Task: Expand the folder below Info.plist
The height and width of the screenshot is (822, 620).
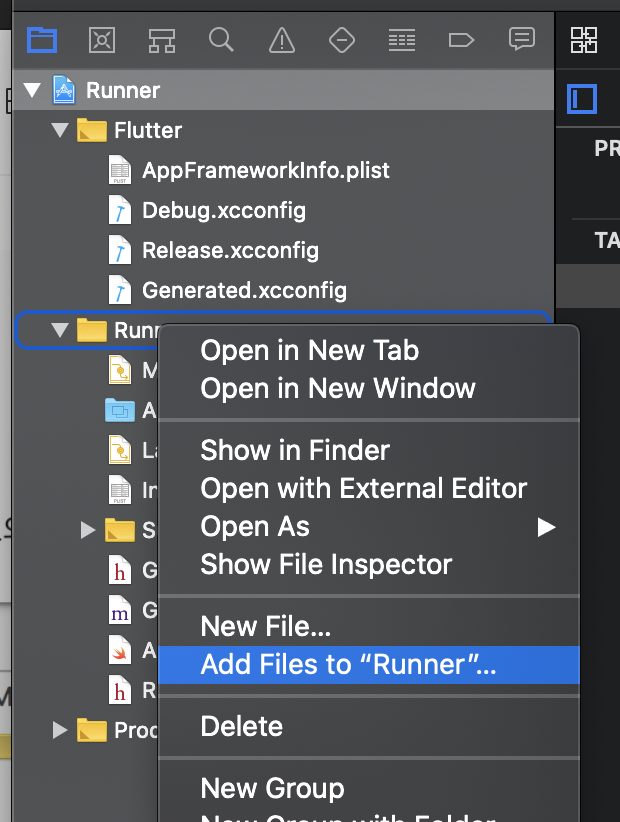Action: (88, 530)
